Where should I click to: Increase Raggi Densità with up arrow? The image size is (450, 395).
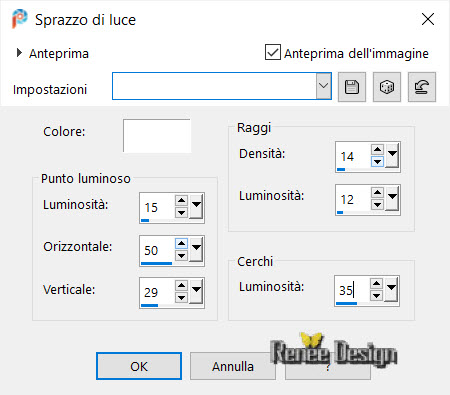click(377, 149)
